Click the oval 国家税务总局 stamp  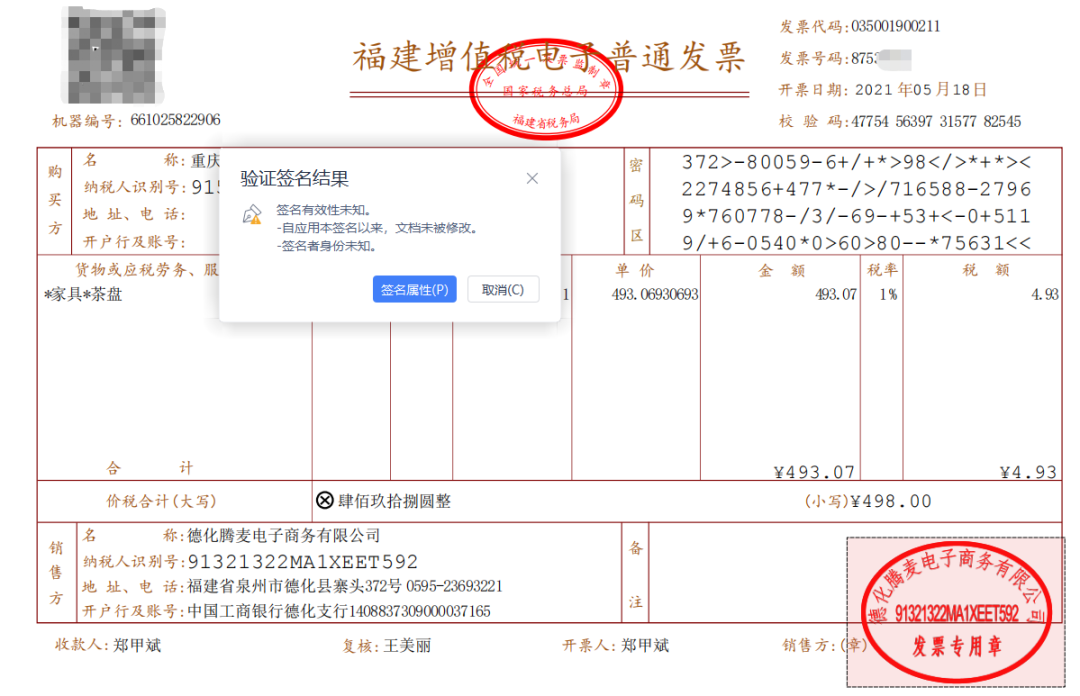coord(546,89)
